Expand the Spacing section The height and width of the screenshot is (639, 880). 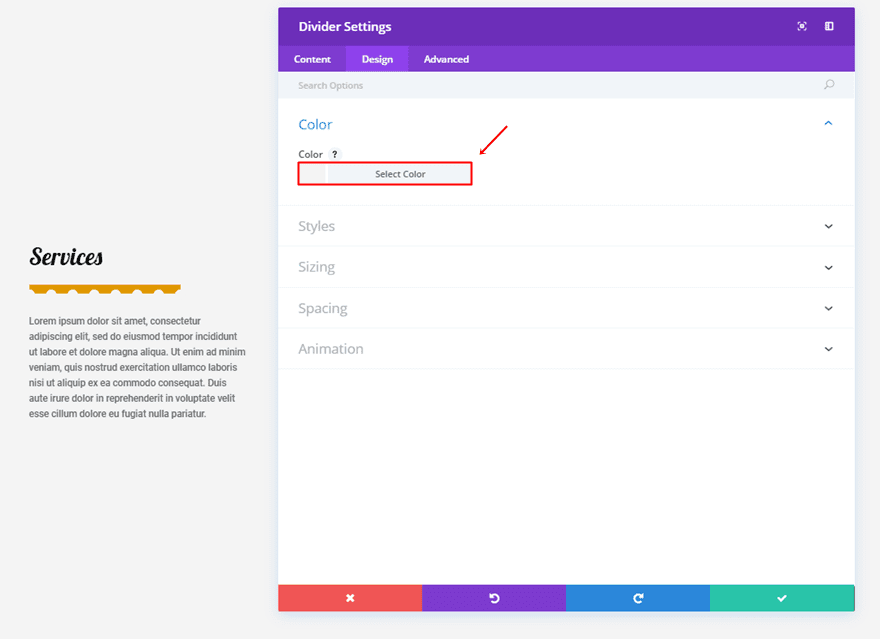[x=828, y=308]
